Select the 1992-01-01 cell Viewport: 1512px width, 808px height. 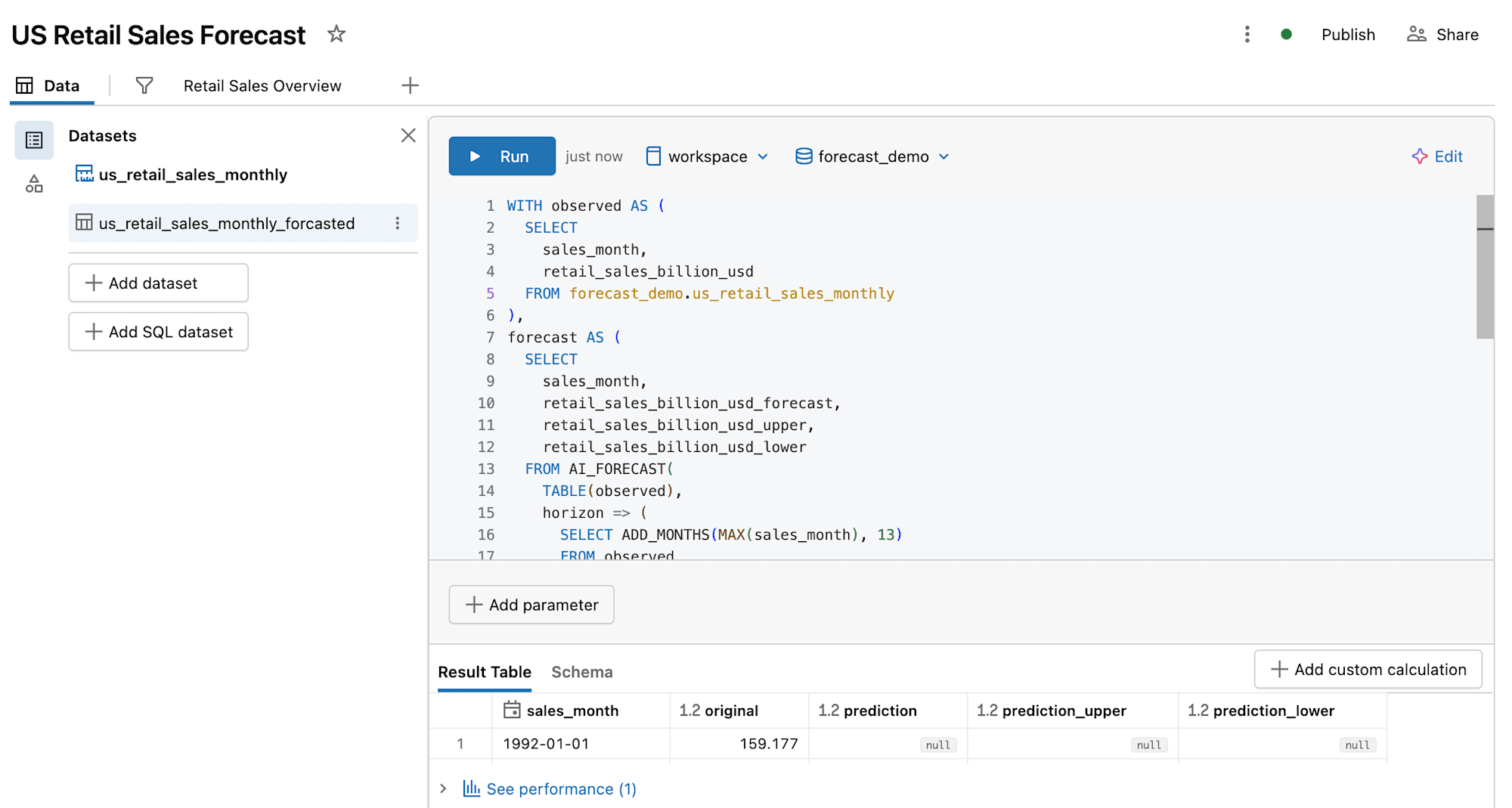coord(581,744)
